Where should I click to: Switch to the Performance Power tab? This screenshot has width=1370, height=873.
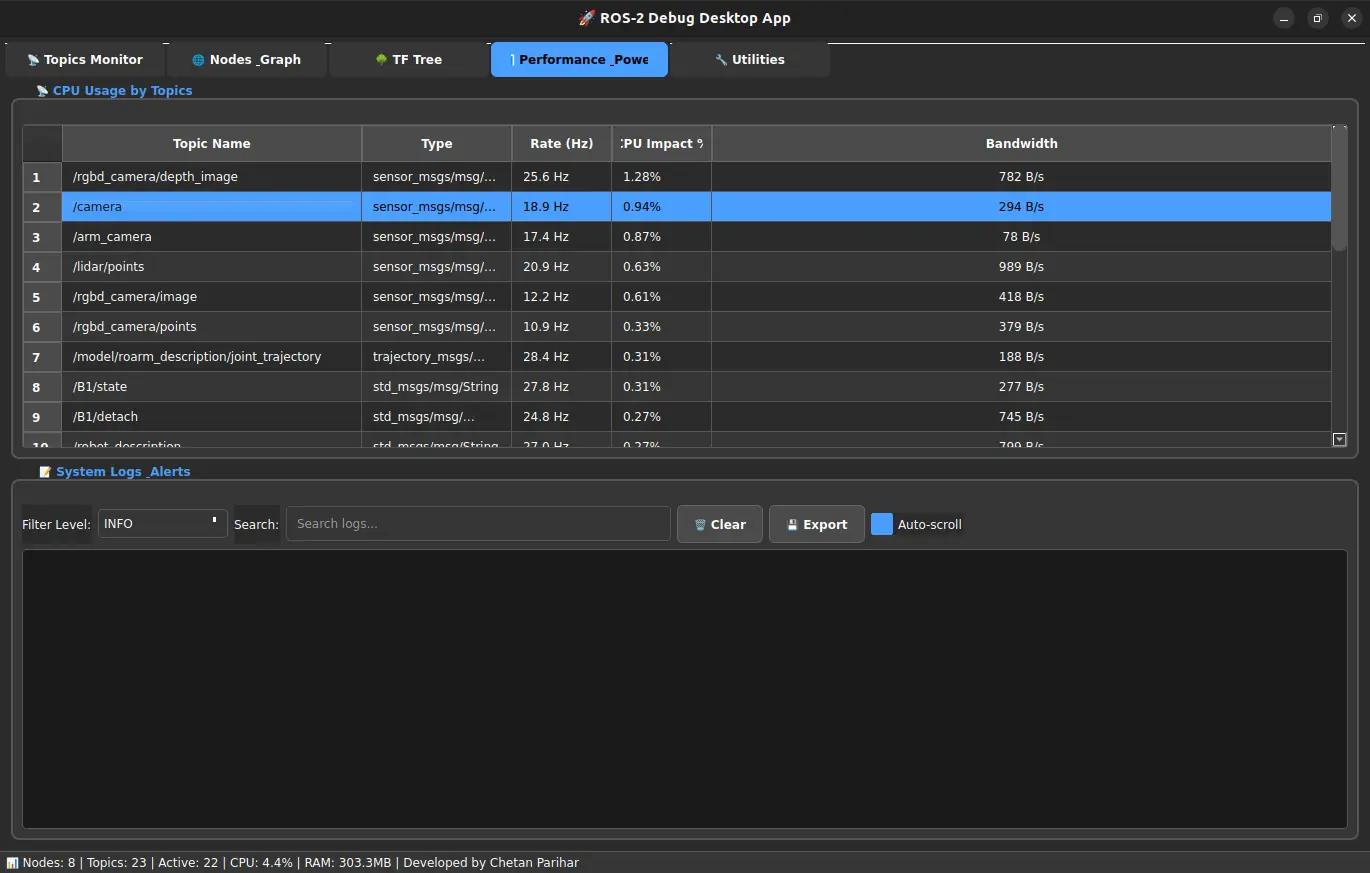[579, 59]
